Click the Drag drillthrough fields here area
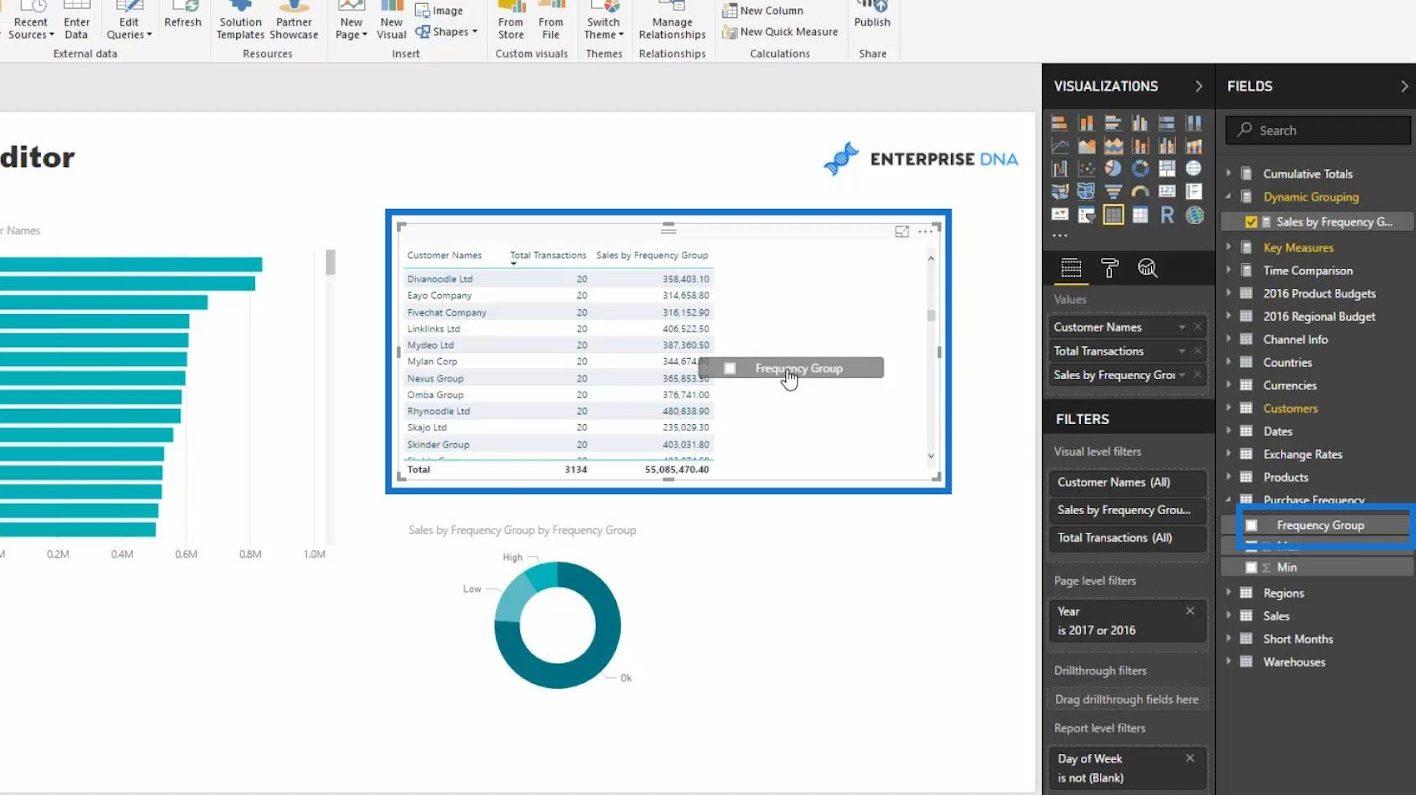This screenshot has width=1416, height=795. [x=1127, y=699]
